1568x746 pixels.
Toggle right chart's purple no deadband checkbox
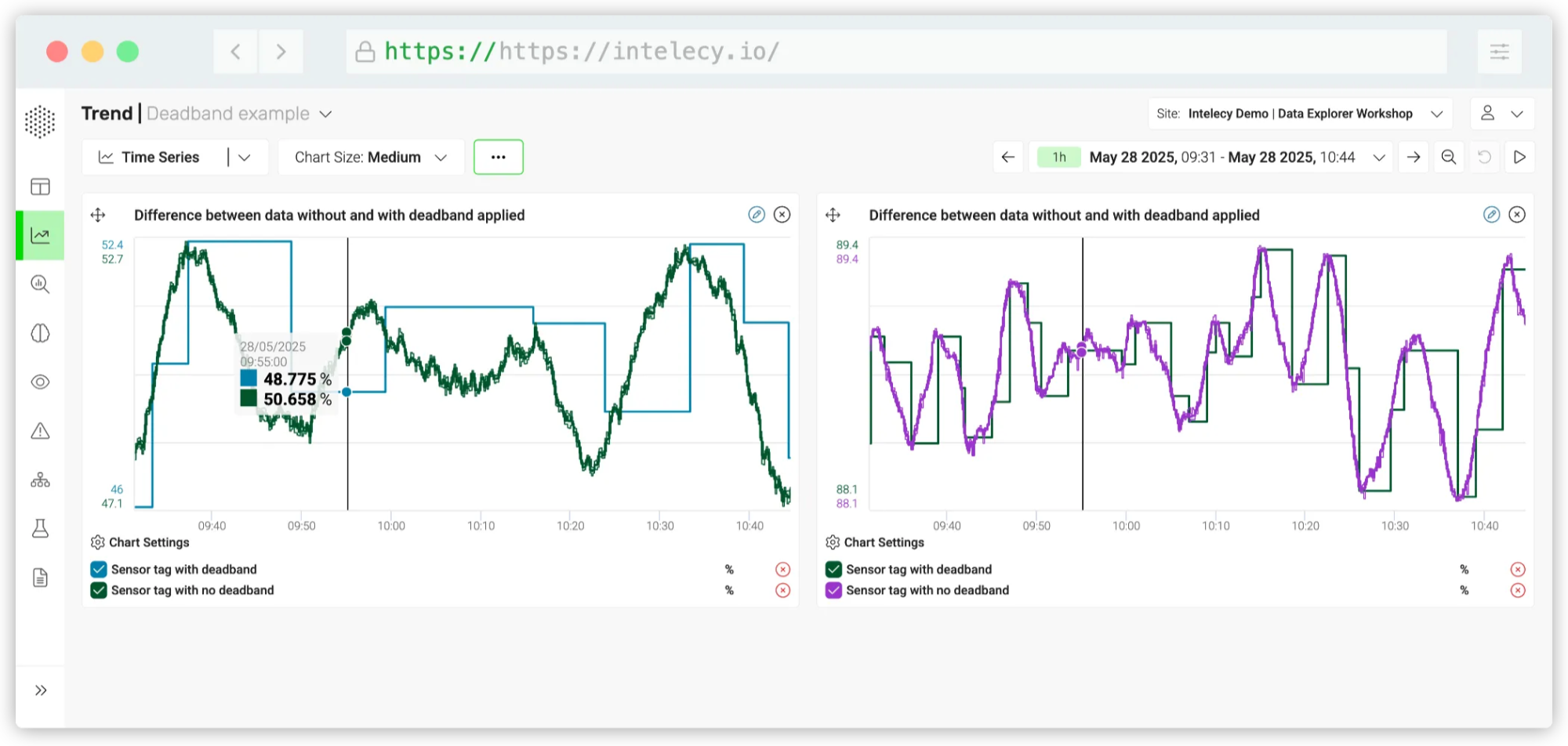pos(833,590)
